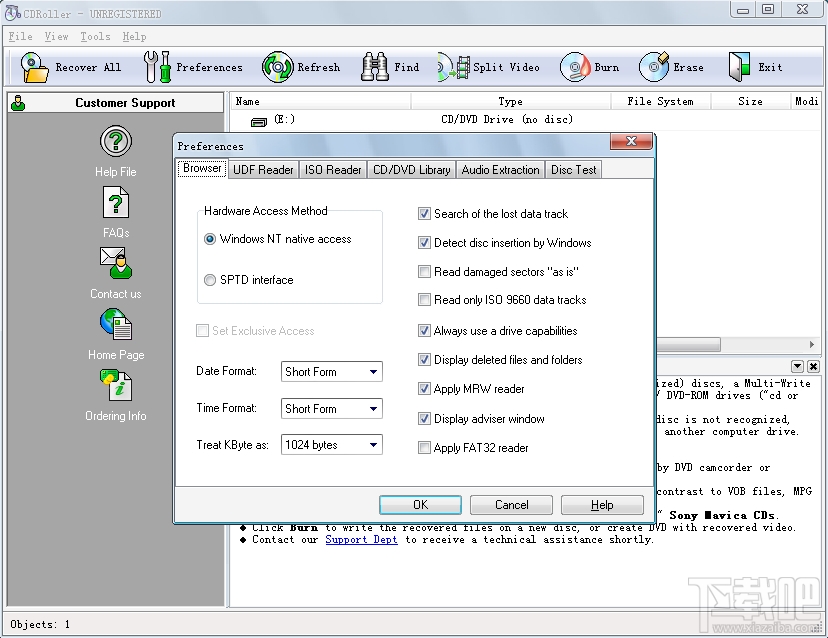
Task: Sort by the File System column header
Action: tap(661, 101)
